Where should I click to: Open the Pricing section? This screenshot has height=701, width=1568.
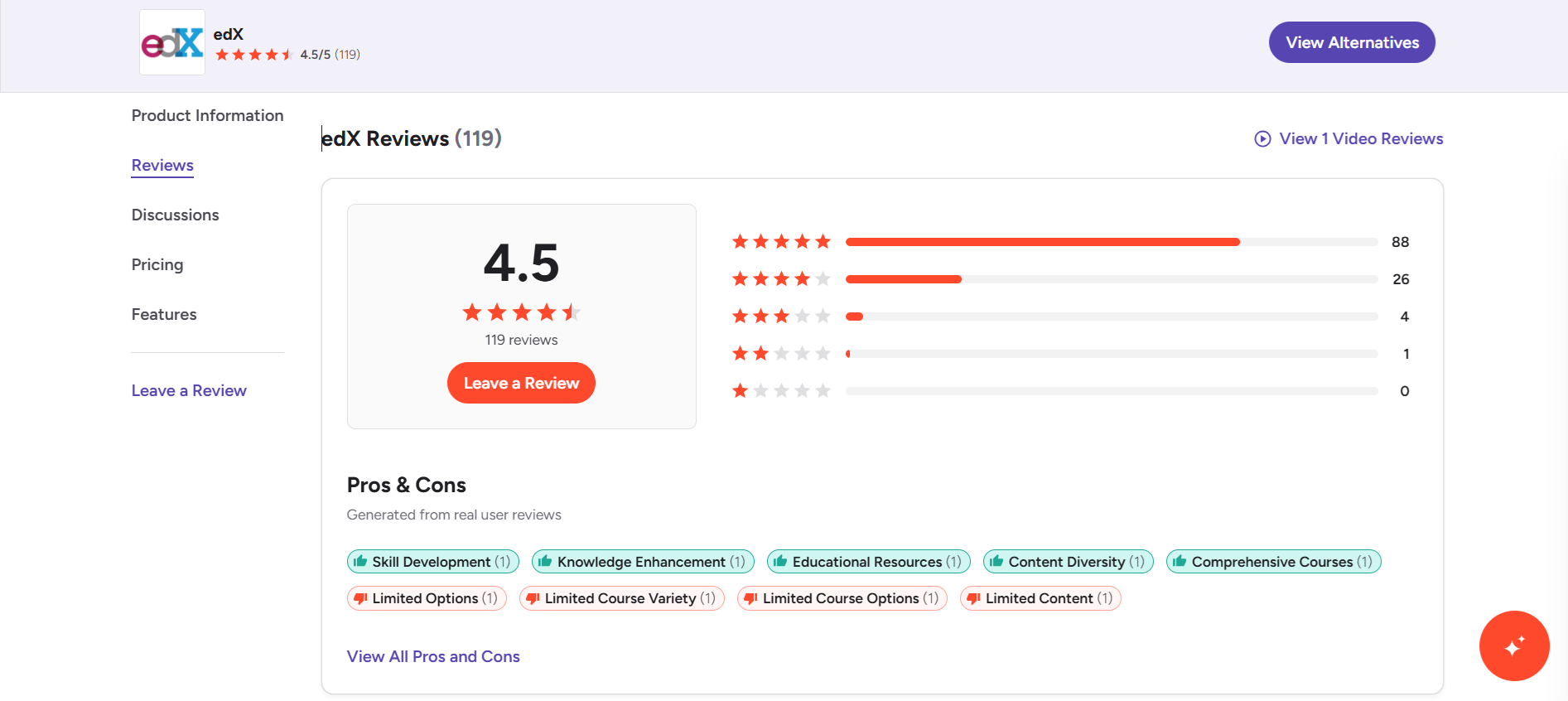click(157, 264)
